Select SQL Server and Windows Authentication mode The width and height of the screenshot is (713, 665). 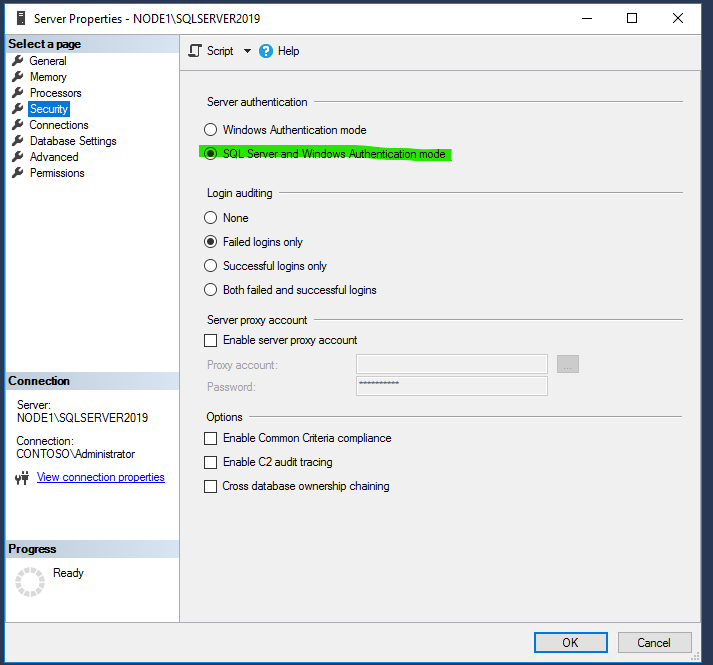click(x=325, y=154)
